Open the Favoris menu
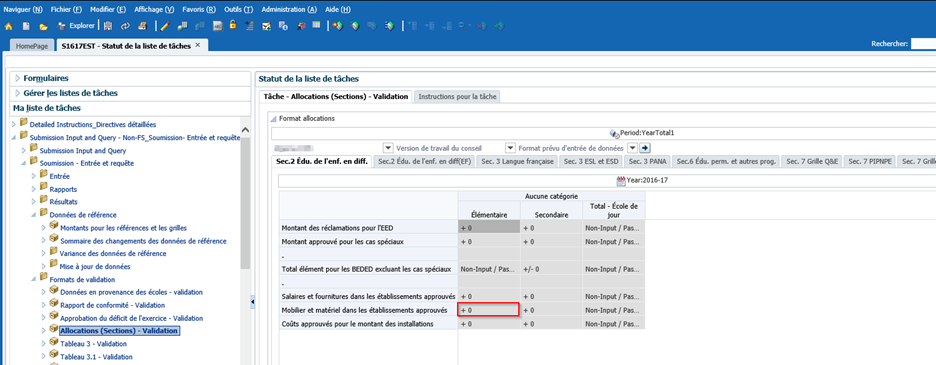This screenshot has width=936, height=365. click(199, 10)
